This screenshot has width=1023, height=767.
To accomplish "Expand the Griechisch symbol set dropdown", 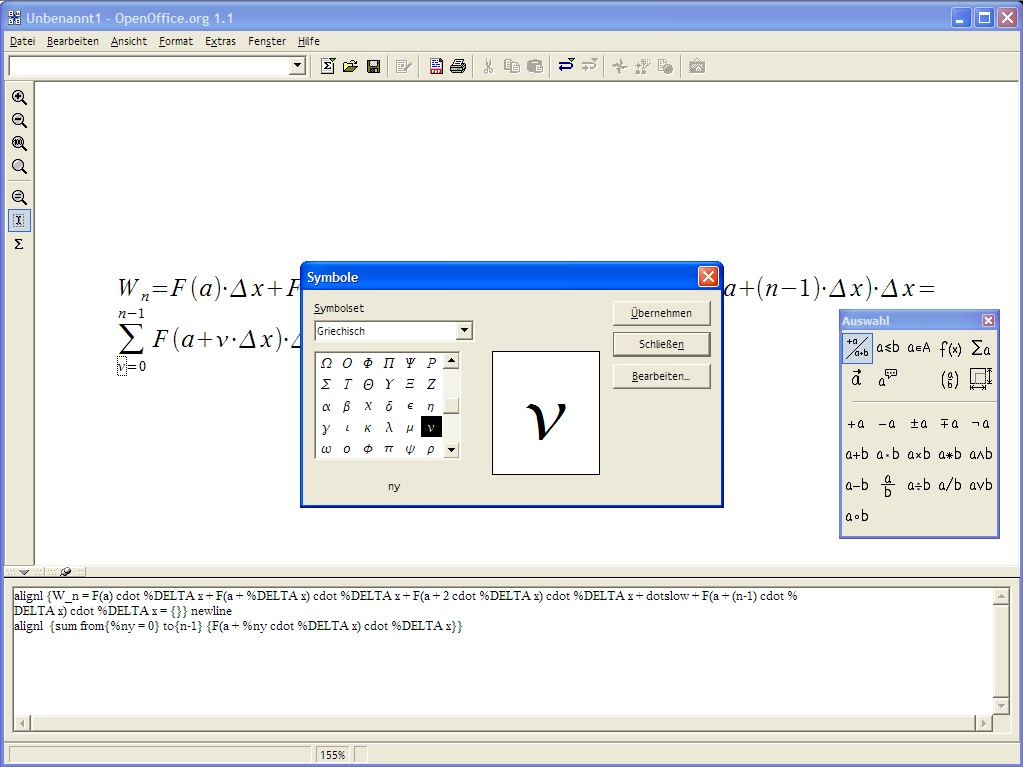I will pyautogui.click(x=464, y=331).
